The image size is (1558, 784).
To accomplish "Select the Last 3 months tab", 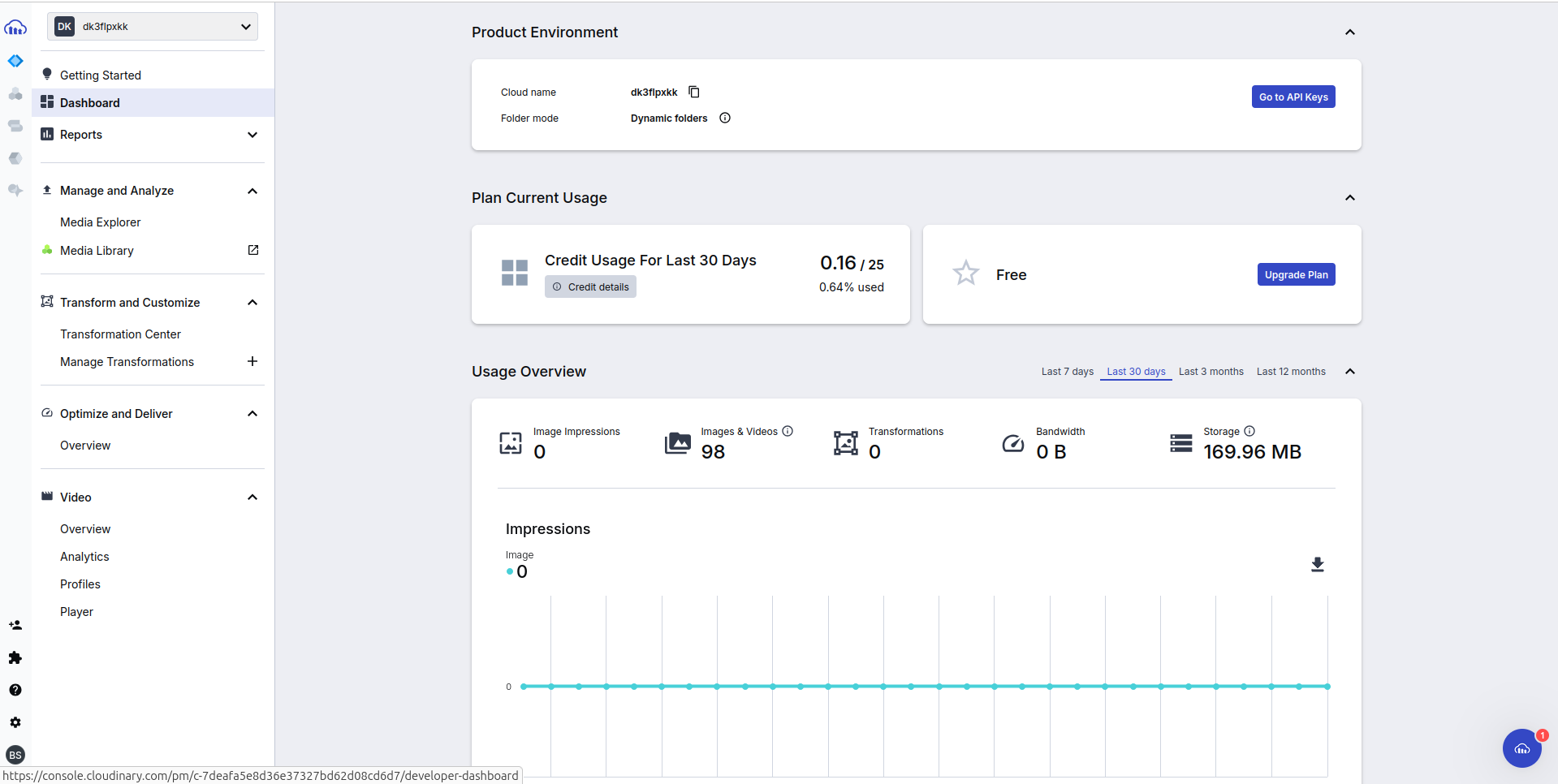I will (1211, 372).
